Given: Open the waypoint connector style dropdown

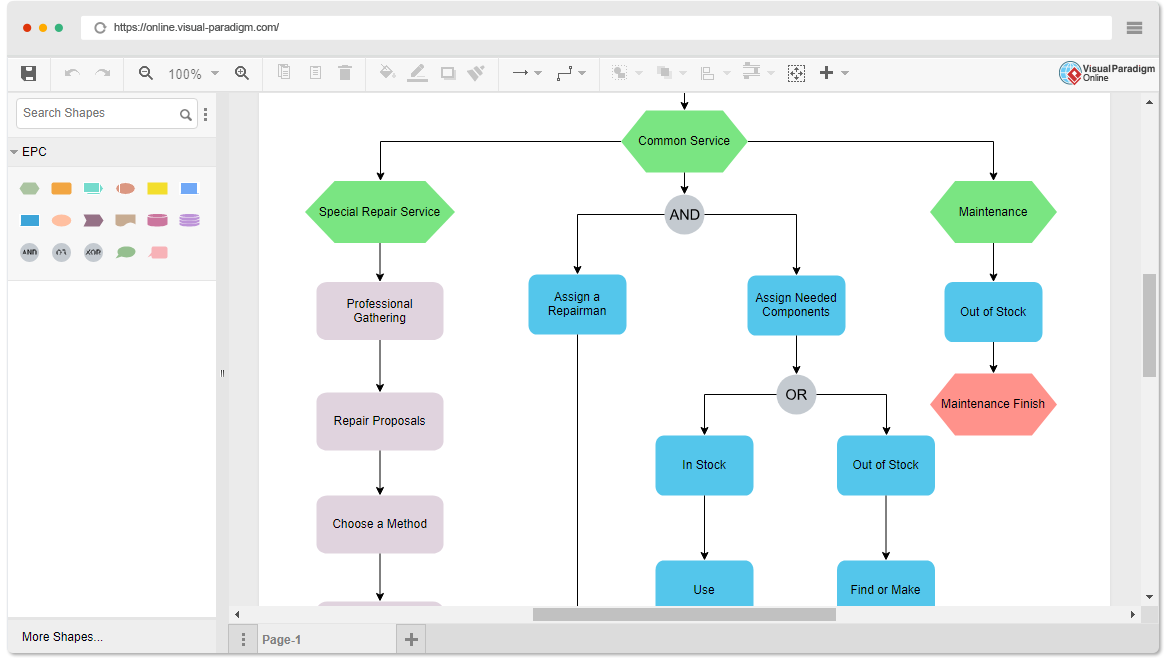Looking at the screenshot, I should tap(571, 73).
